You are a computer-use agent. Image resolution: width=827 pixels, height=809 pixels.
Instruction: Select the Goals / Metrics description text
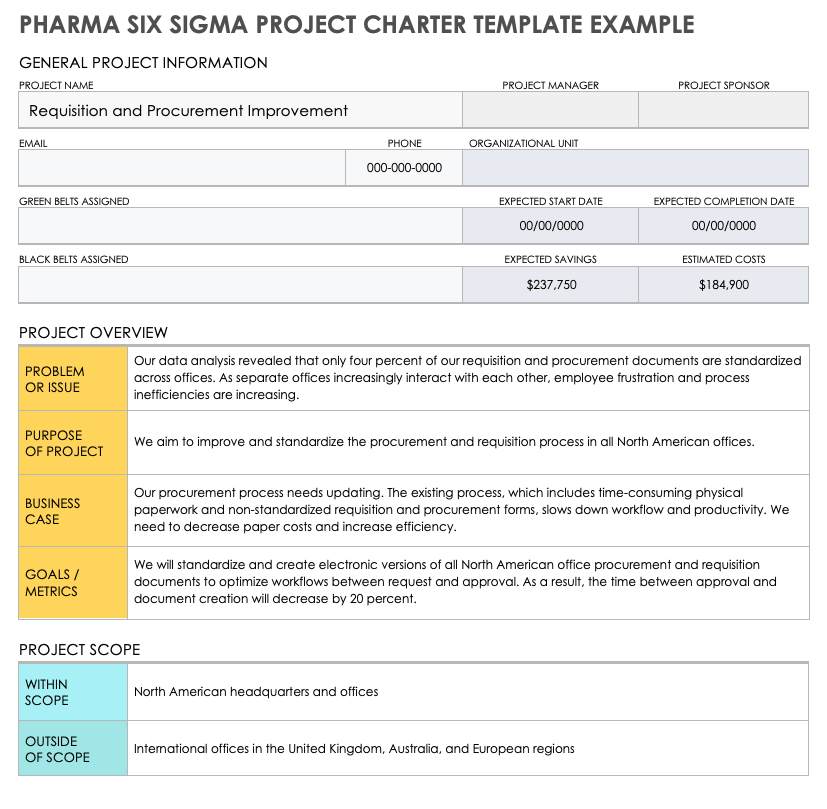coord(455,582)
